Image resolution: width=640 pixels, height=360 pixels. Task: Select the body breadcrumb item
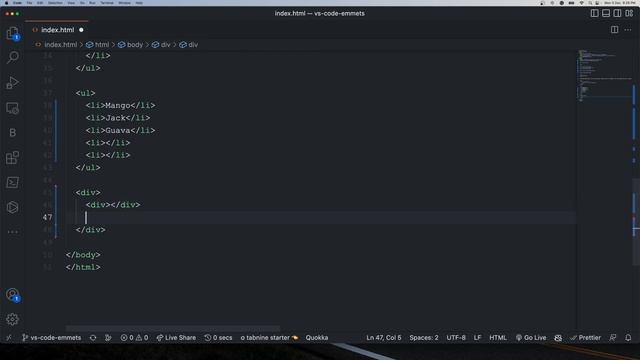135,44
